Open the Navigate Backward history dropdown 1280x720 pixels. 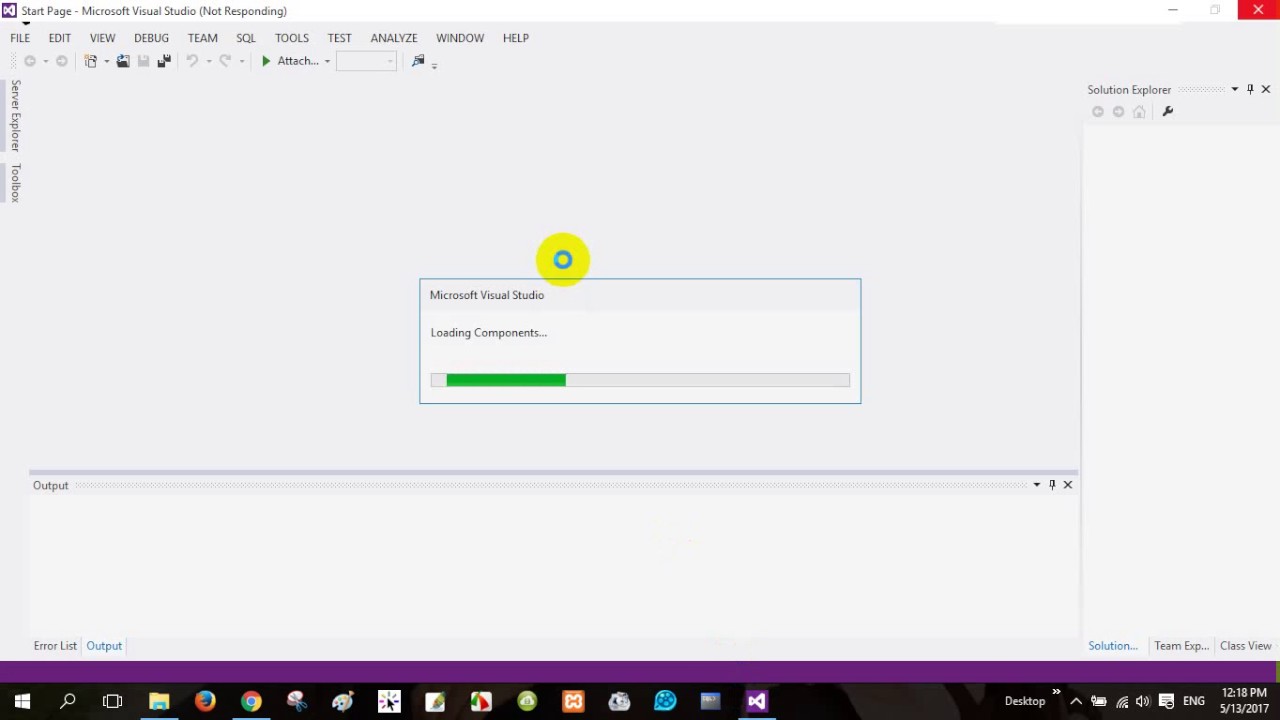(45, 61)
